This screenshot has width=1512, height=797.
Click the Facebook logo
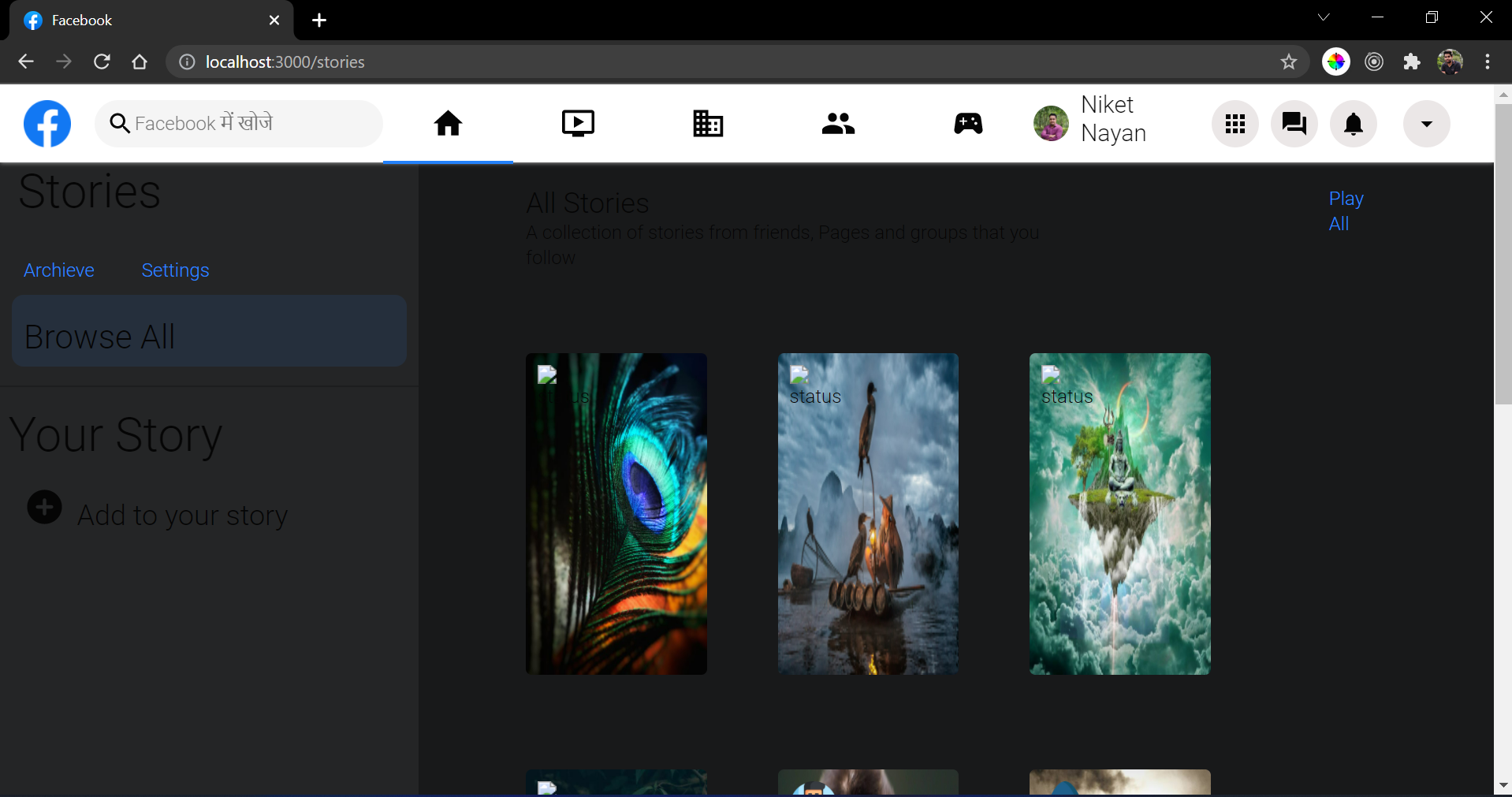coord(47,123)
